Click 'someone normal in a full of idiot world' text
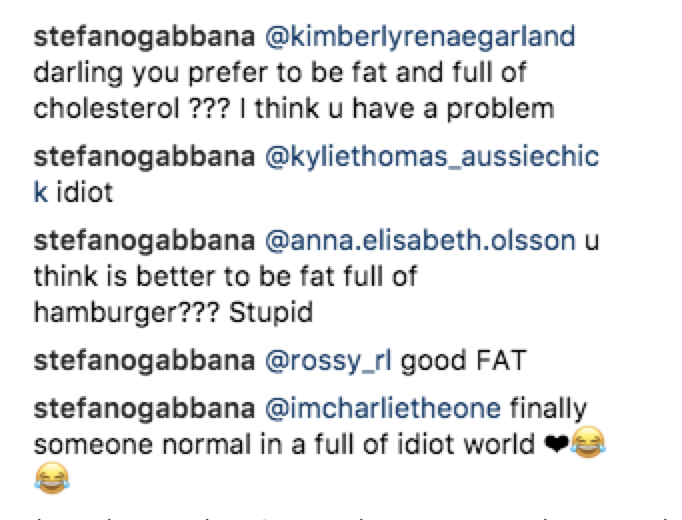Image resolution: width=682 pixels, height=520 pixels. [284, 445]
